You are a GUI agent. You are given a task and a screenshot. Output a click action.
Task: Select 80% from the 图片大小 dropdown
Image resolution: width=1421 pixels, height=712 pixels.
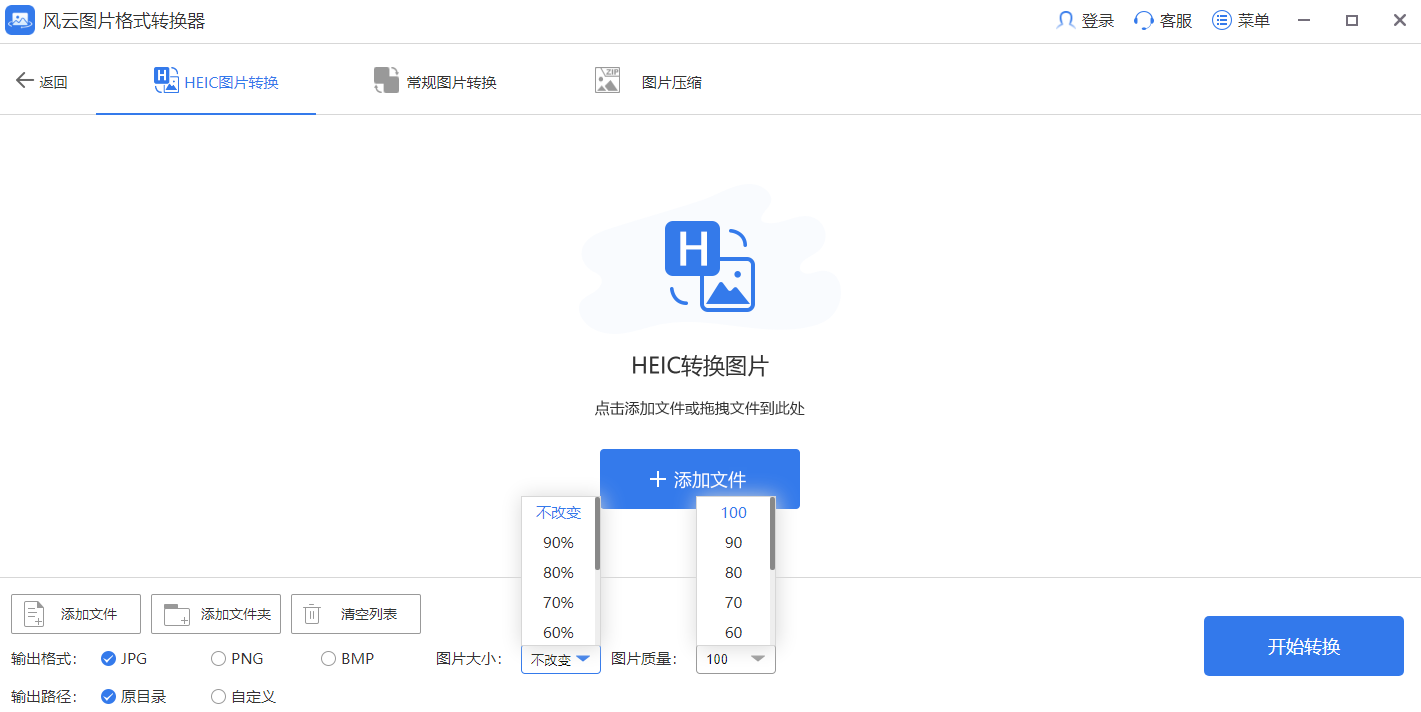click(x=558, y=572)
